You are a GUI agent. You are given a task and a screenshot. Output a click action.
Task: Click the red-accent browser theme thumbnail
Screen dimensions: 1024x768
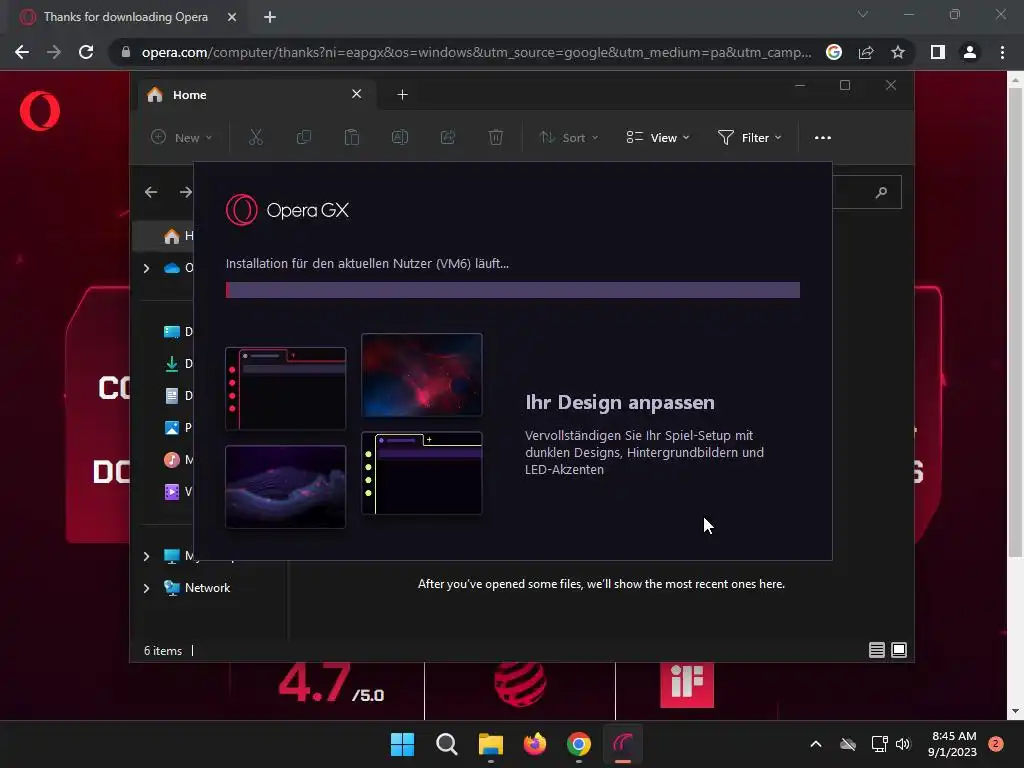click(285, 389)
